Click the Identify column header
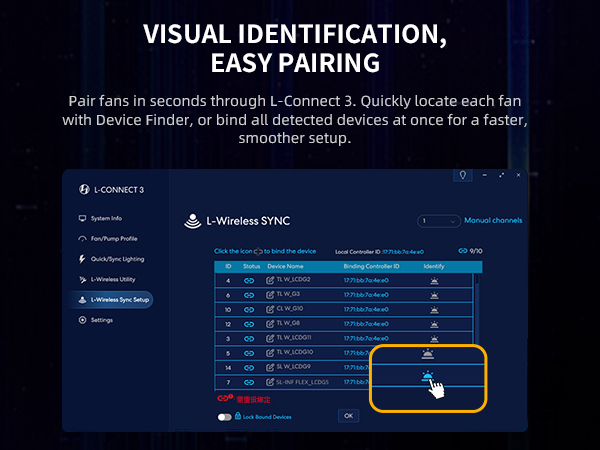600x450 pixels. (x=434, y=266)
